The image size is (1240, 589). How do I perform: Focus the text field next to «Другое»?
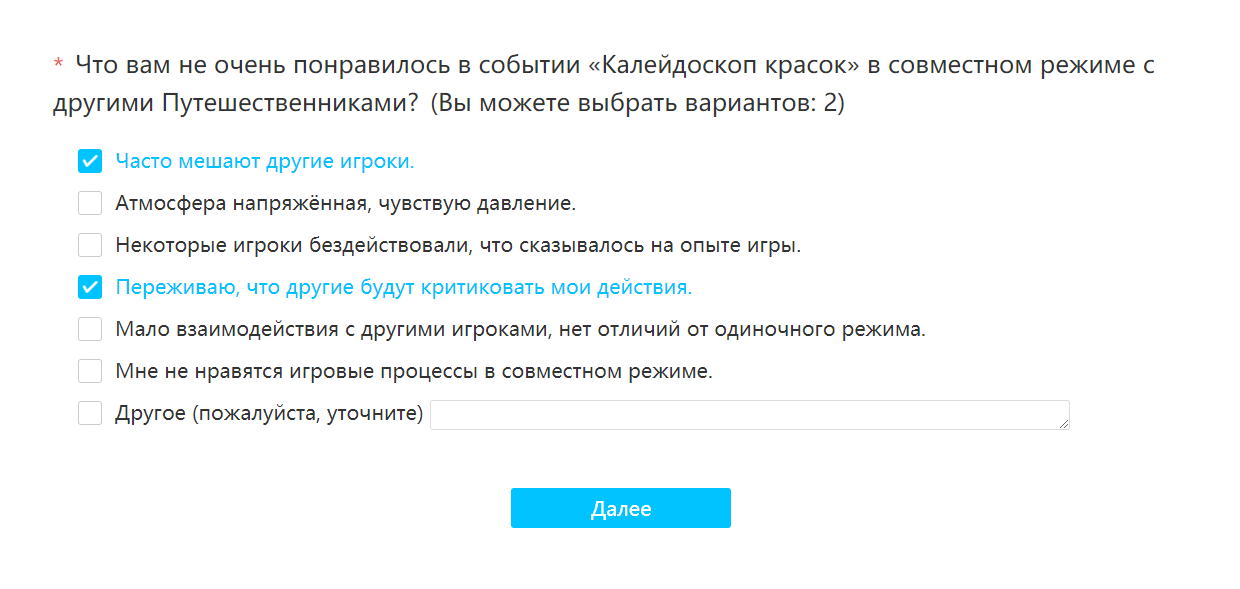(x=750, y=415)
